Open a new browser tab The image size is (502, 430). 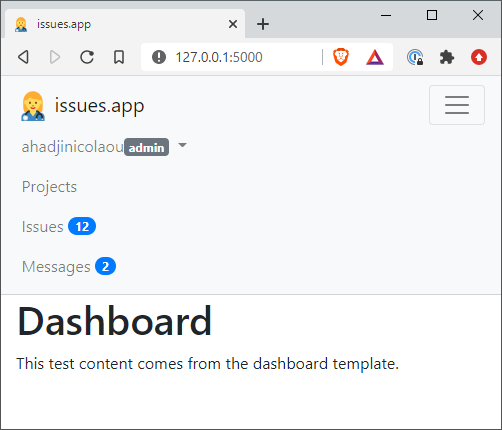click(x=263, y=24)
